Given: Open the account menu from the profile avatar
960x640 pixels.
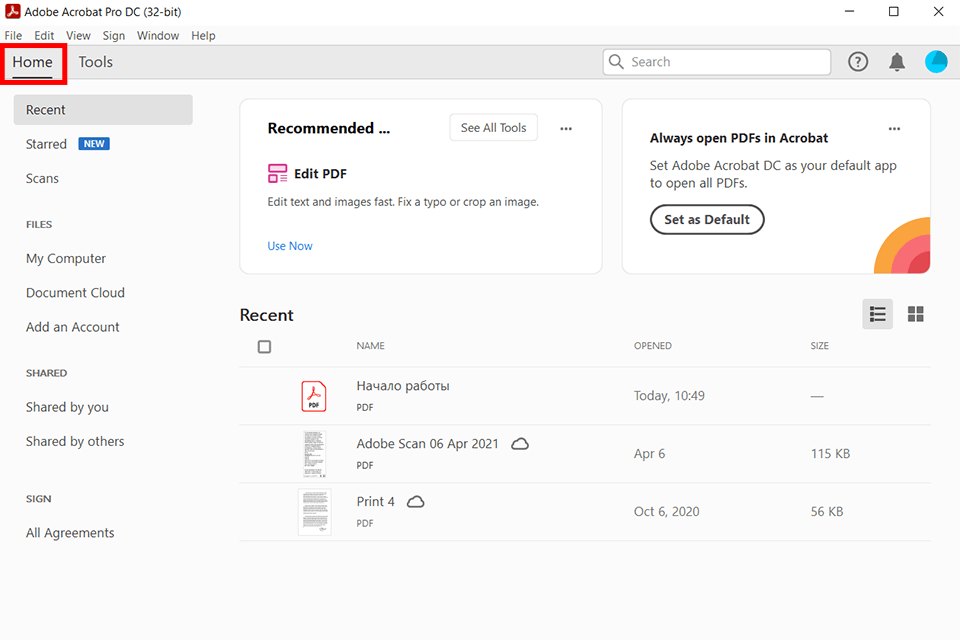Looking at the screenshot, I should click(936, 61).
